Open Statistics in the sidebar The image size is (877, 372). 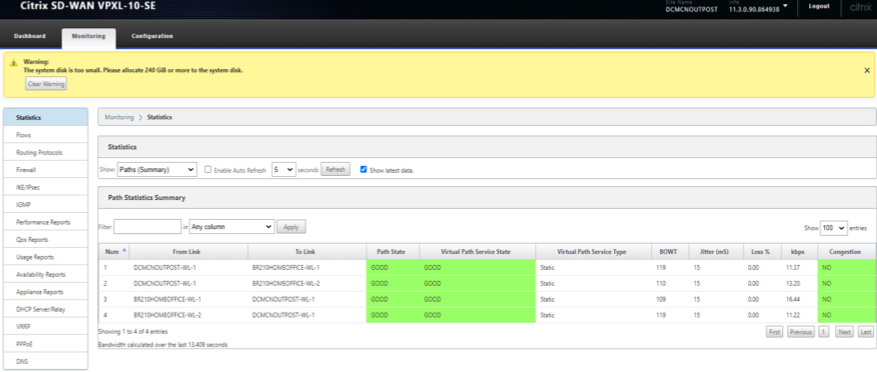pos(45,117)
